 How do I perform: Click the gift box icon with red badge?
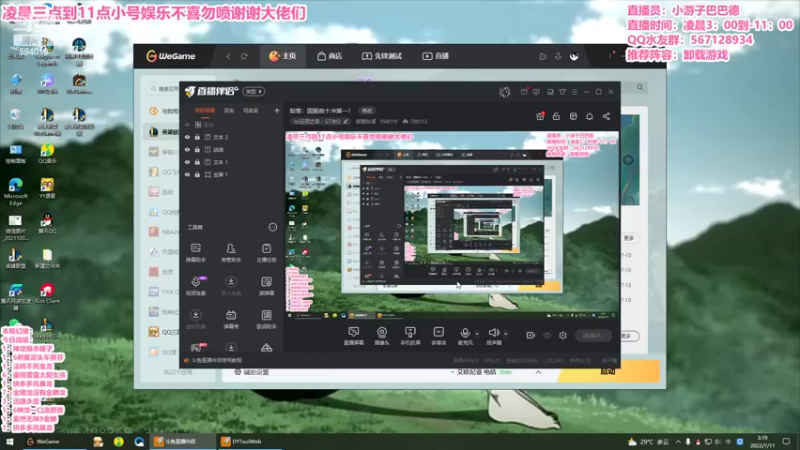tap(540, 116)
